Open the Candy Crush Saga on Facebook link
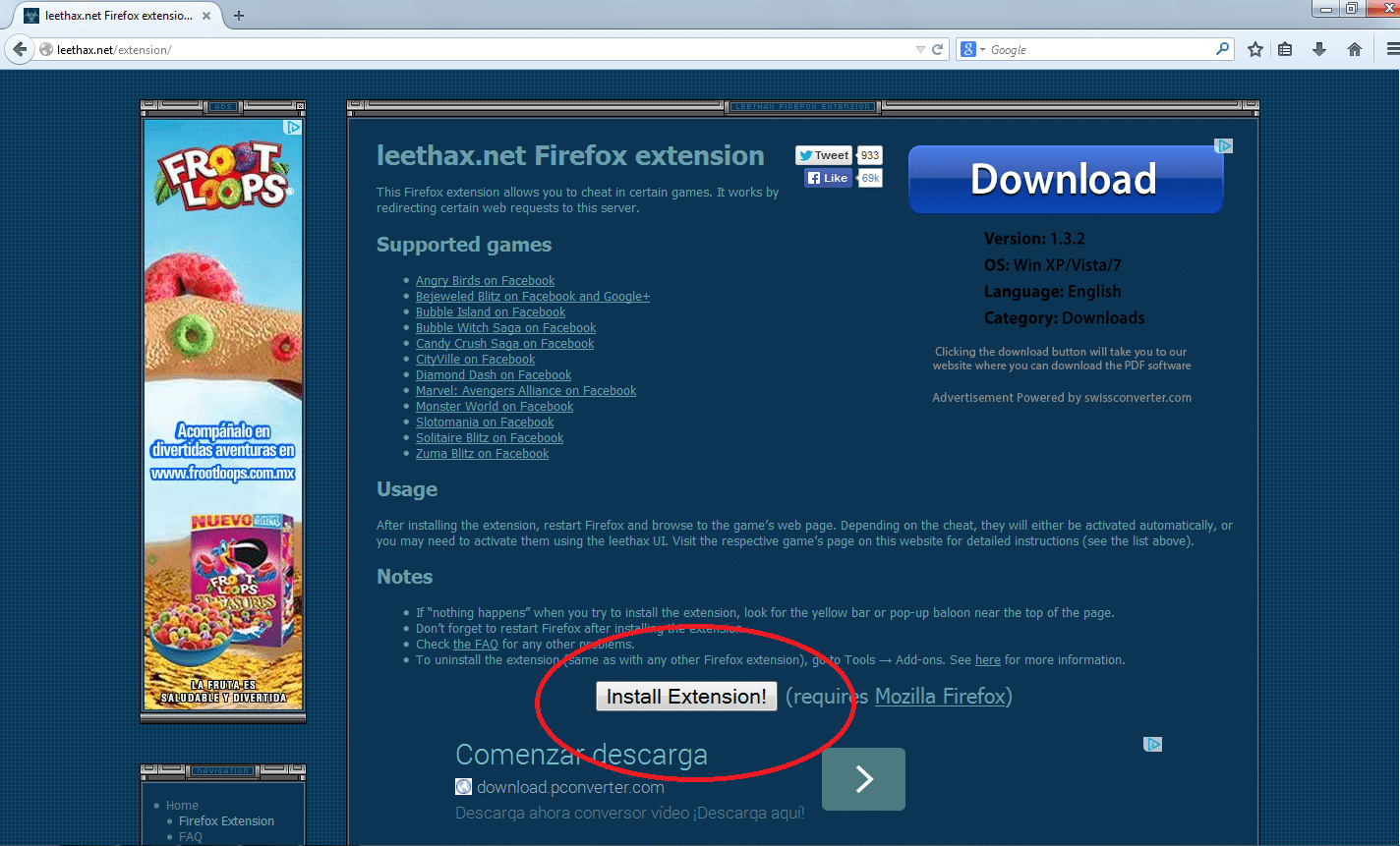Screen dimensions: 1400x846 [504, 344]
